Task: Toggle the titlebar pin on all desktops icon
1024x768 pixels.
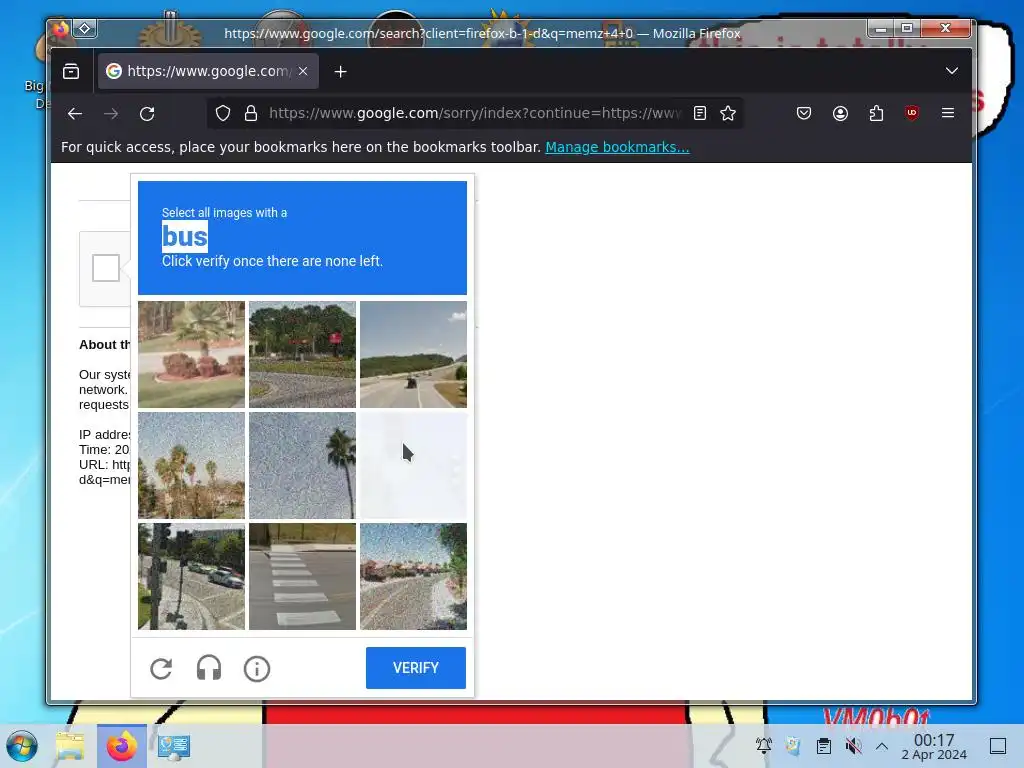Action: [85, 28]
